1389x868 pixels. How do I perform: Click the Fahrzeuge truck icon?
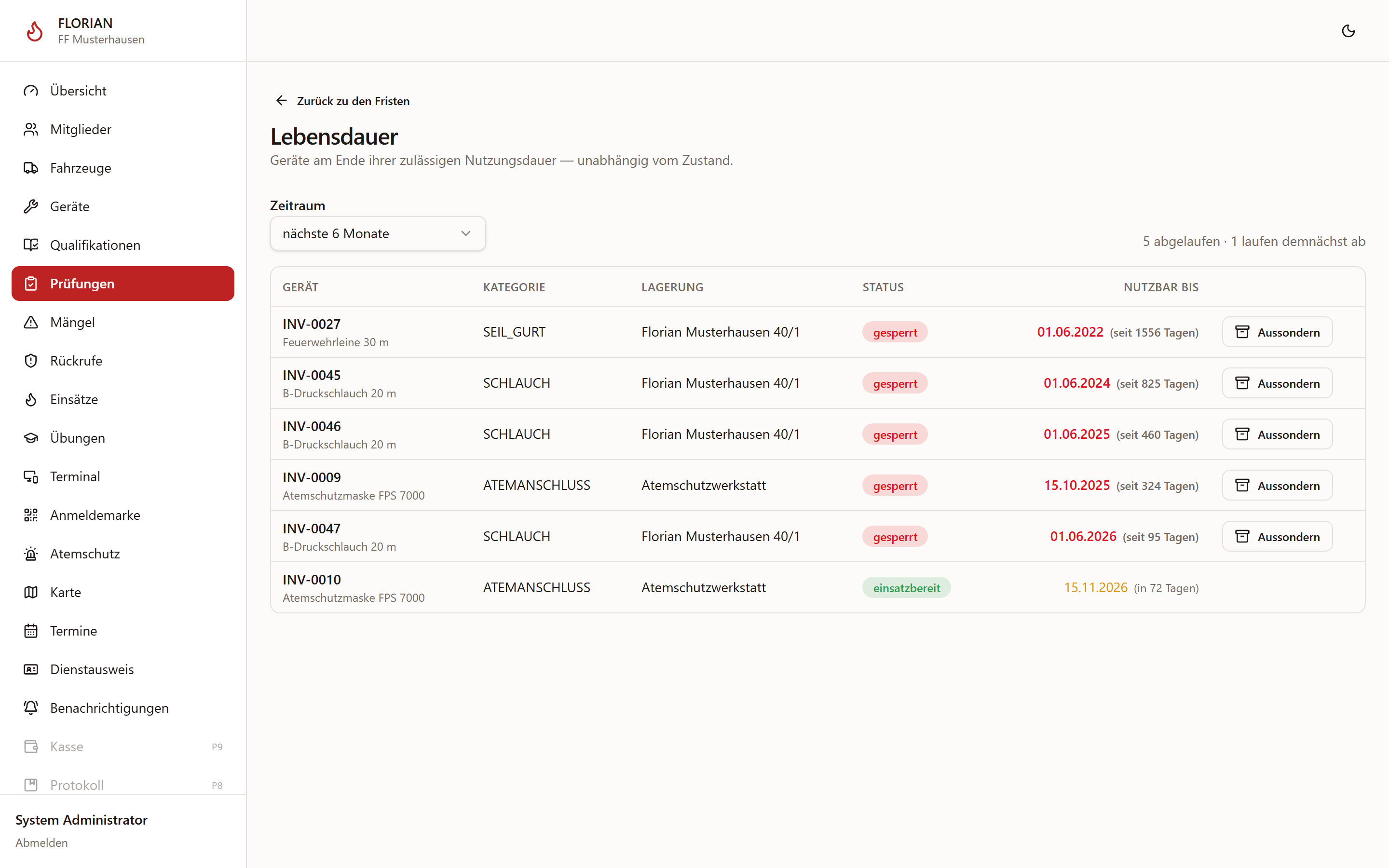pyautogui.click(x=31, y=168)
